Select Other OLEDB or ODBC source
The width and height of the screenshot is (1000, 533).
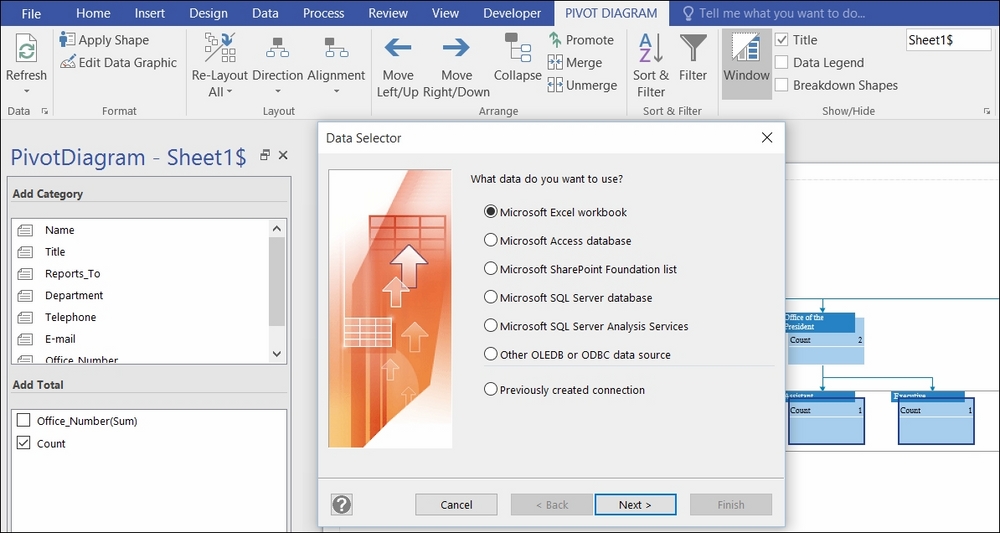[490, 354]
